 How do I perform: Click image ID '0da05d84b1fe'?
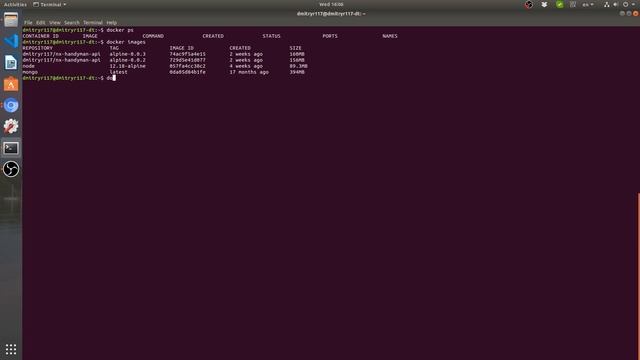click(x=187, y=72)
